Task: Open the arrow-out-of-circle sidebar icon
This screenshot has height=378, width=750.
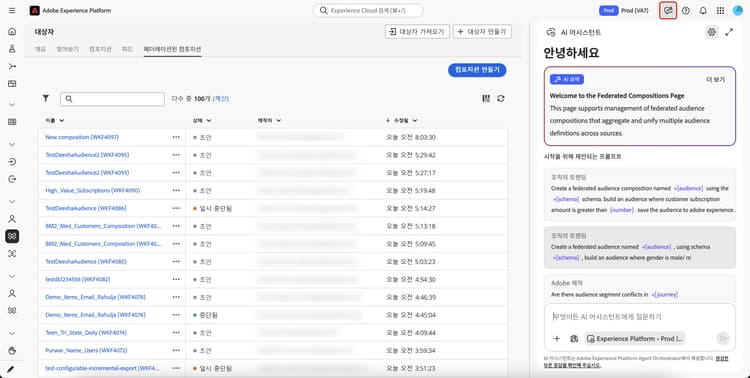Action: [12, 179]
